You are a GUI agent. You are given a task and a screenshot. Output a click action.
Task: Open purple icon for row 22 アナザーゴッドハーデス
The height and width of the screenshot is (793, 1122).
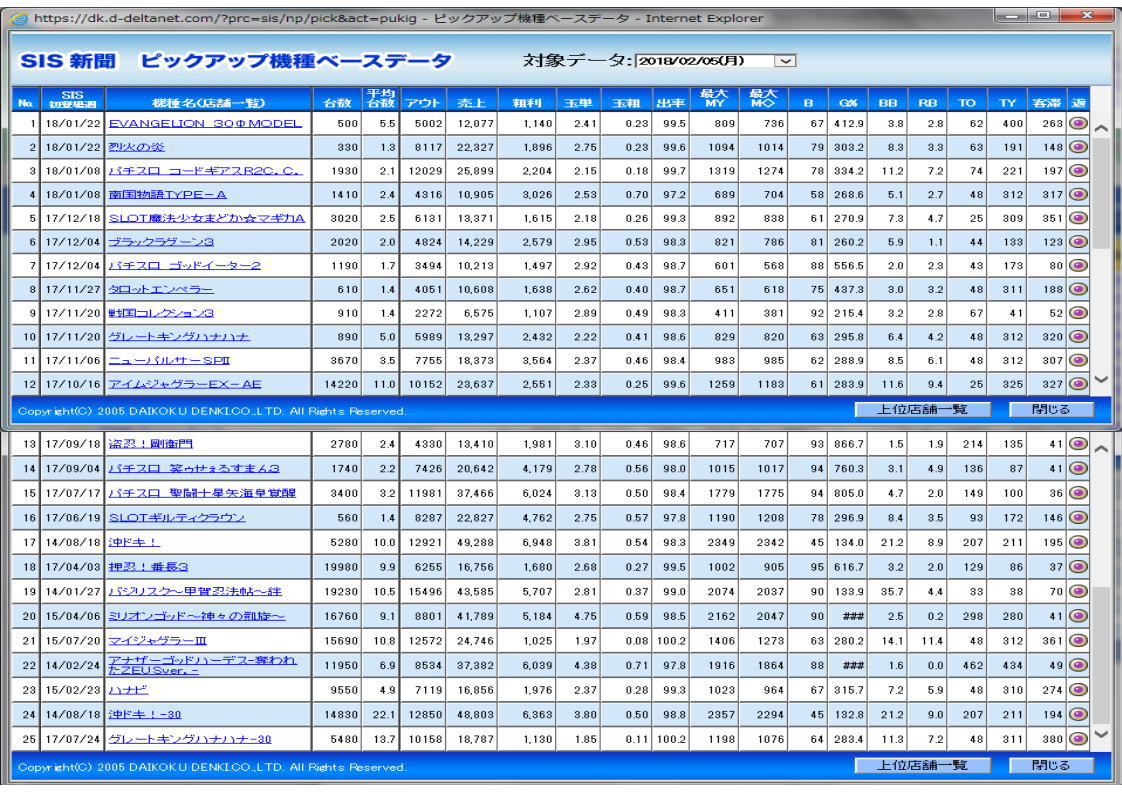pos(1078,665)
